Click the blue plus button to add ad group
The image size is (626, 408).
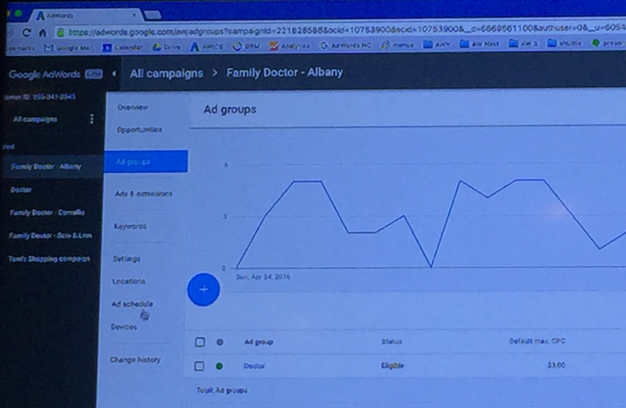pyautogui.click(x=204, y=289)
